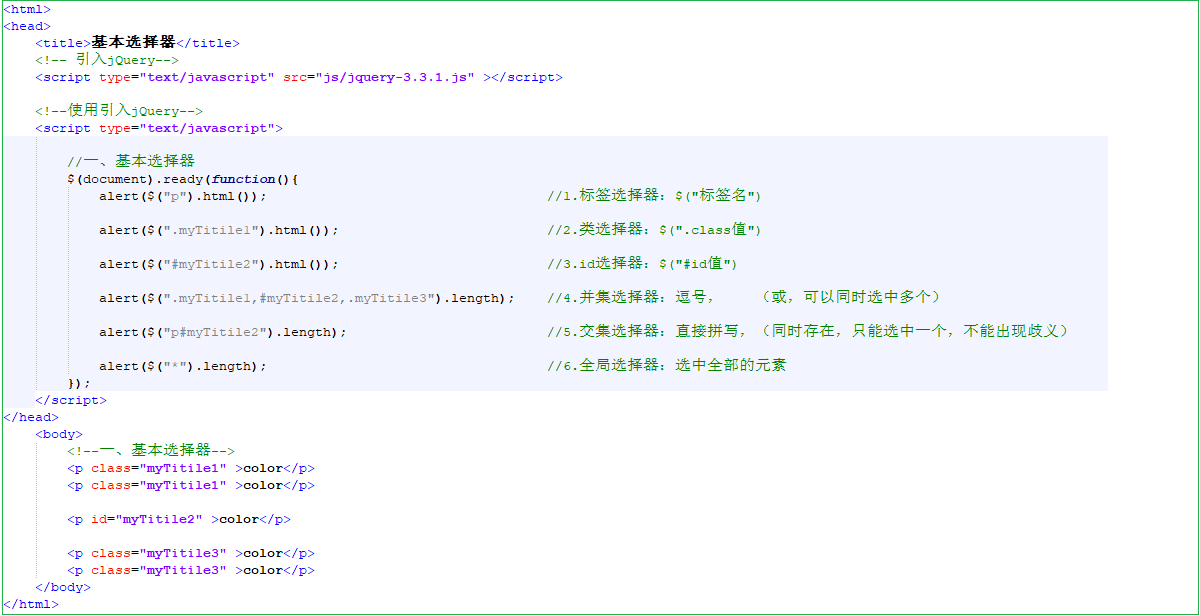Click the comment 2.类选择器
The height and width of the screenshot is (616, 1200).
point(654,230)
